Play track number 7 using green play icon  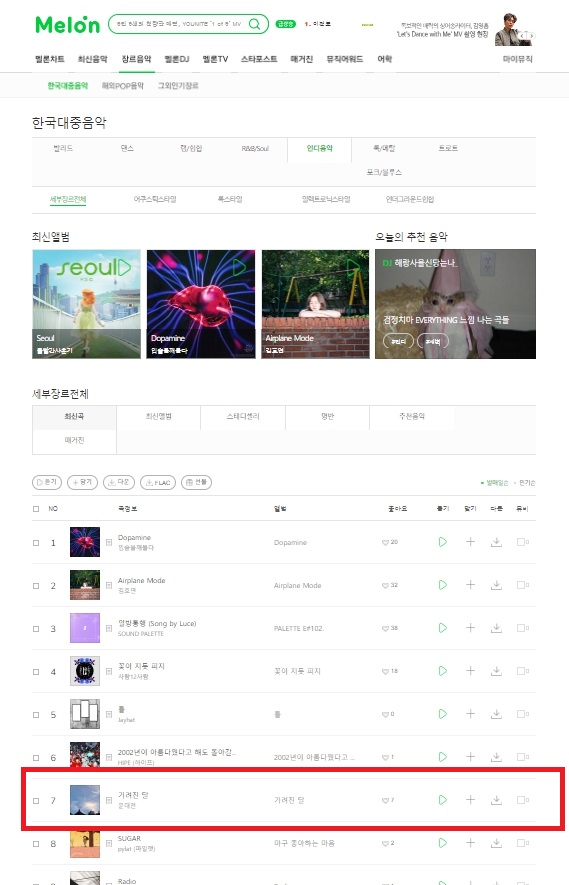pyautogui.click(x=443, y=800)
